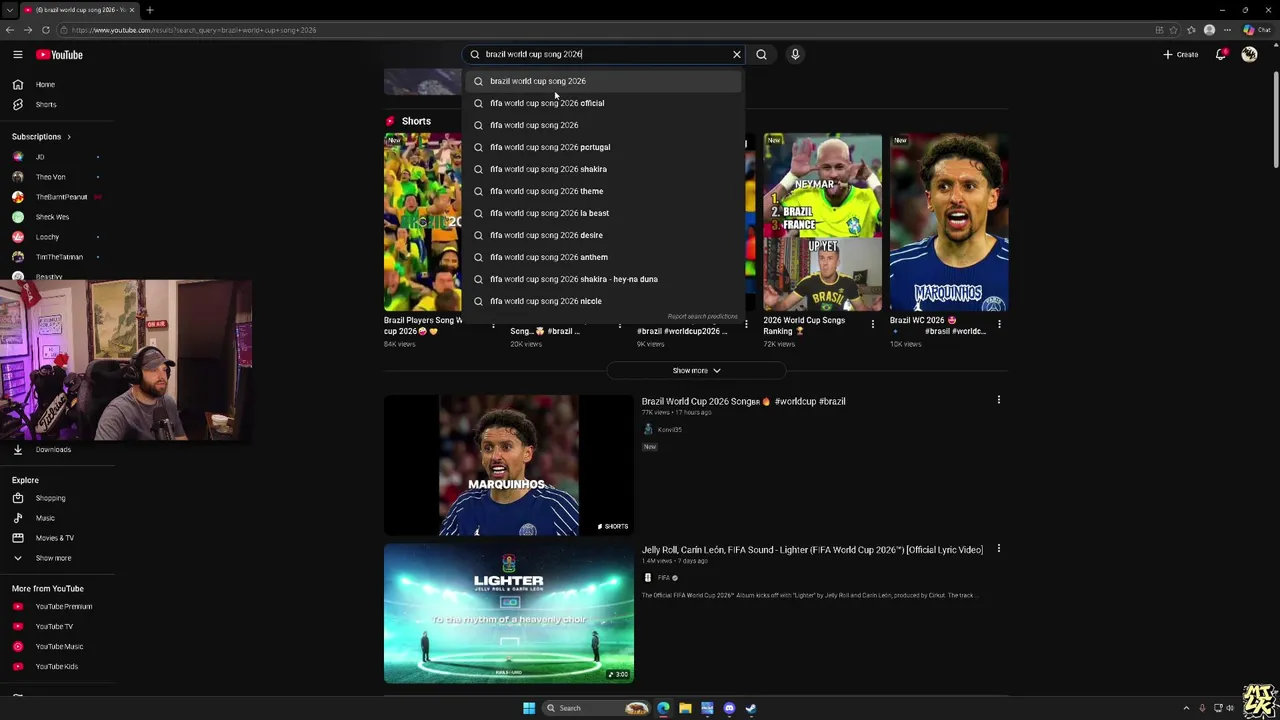Open the Lighter lyric video thumbnail
This screenshot has height=720, width=1280.
click(508, 614)
